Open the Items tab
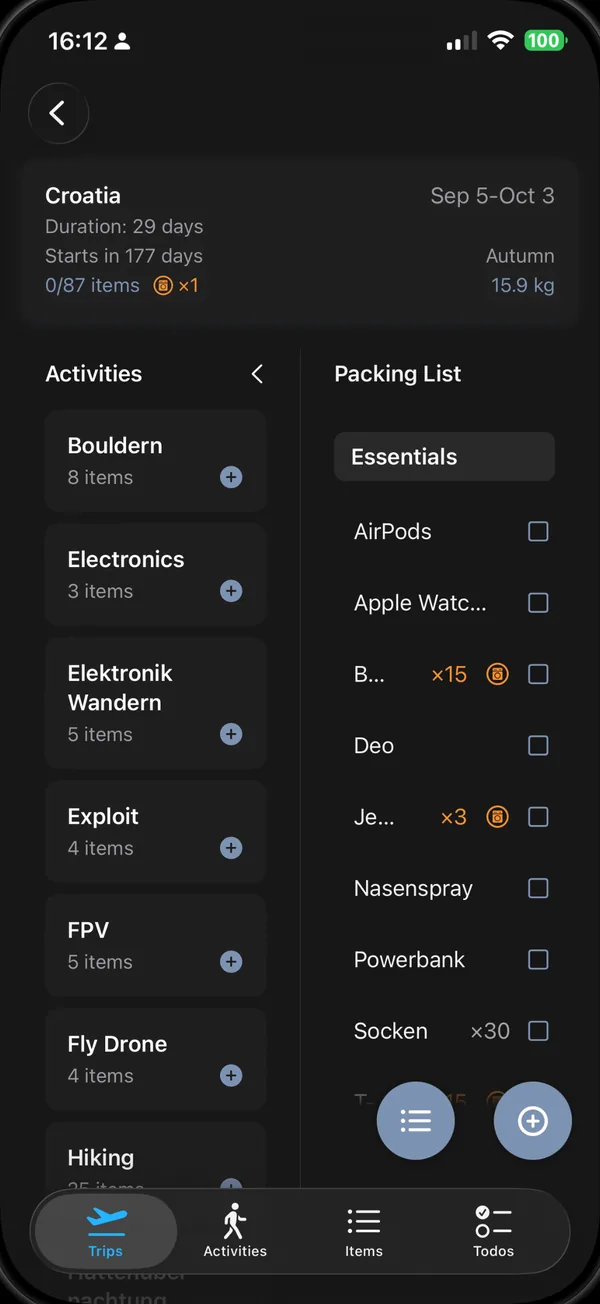600x1304 pixels. 364,1231
